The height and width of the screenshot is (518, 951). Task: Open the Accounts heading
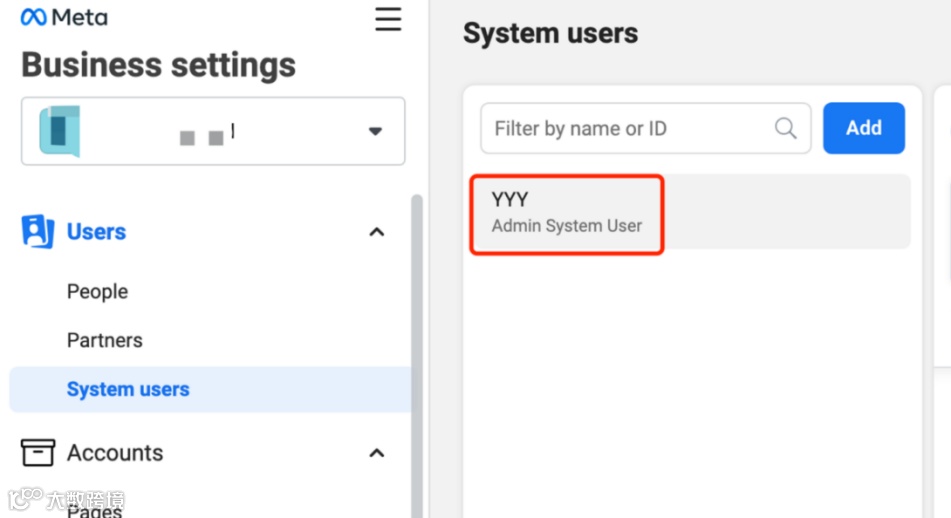tap(115, 453)
